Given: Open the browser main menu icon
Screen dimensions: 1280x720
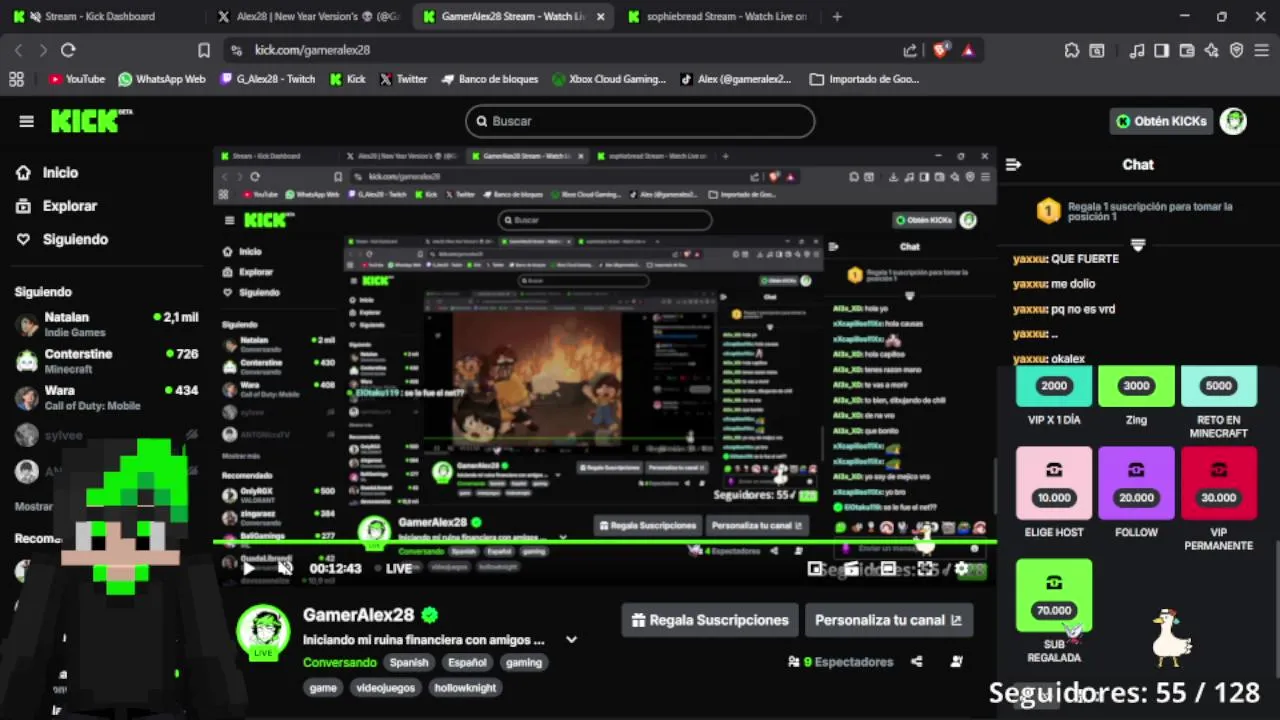Looking at the screenshot, I should (x=1261, y=50).
